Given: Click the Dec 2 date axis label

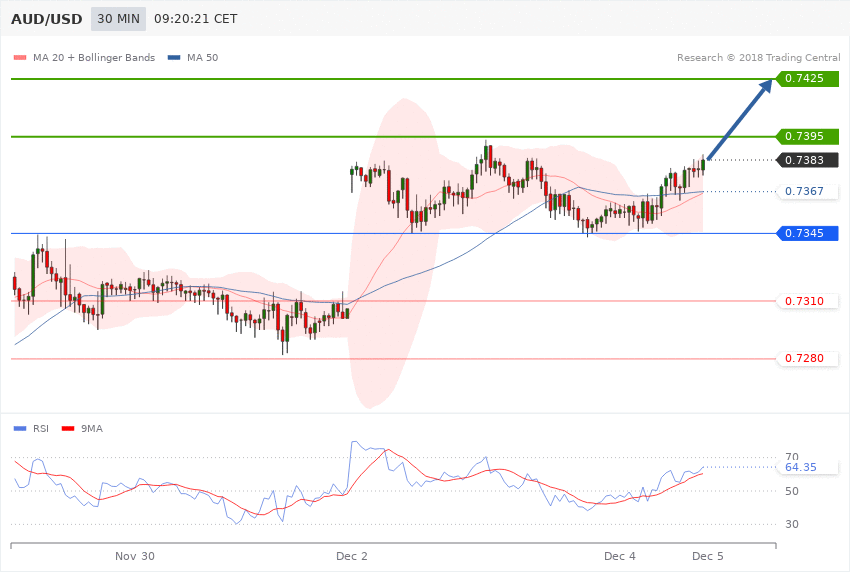Looking at the screenshot, I should click(x=352, y=556).
